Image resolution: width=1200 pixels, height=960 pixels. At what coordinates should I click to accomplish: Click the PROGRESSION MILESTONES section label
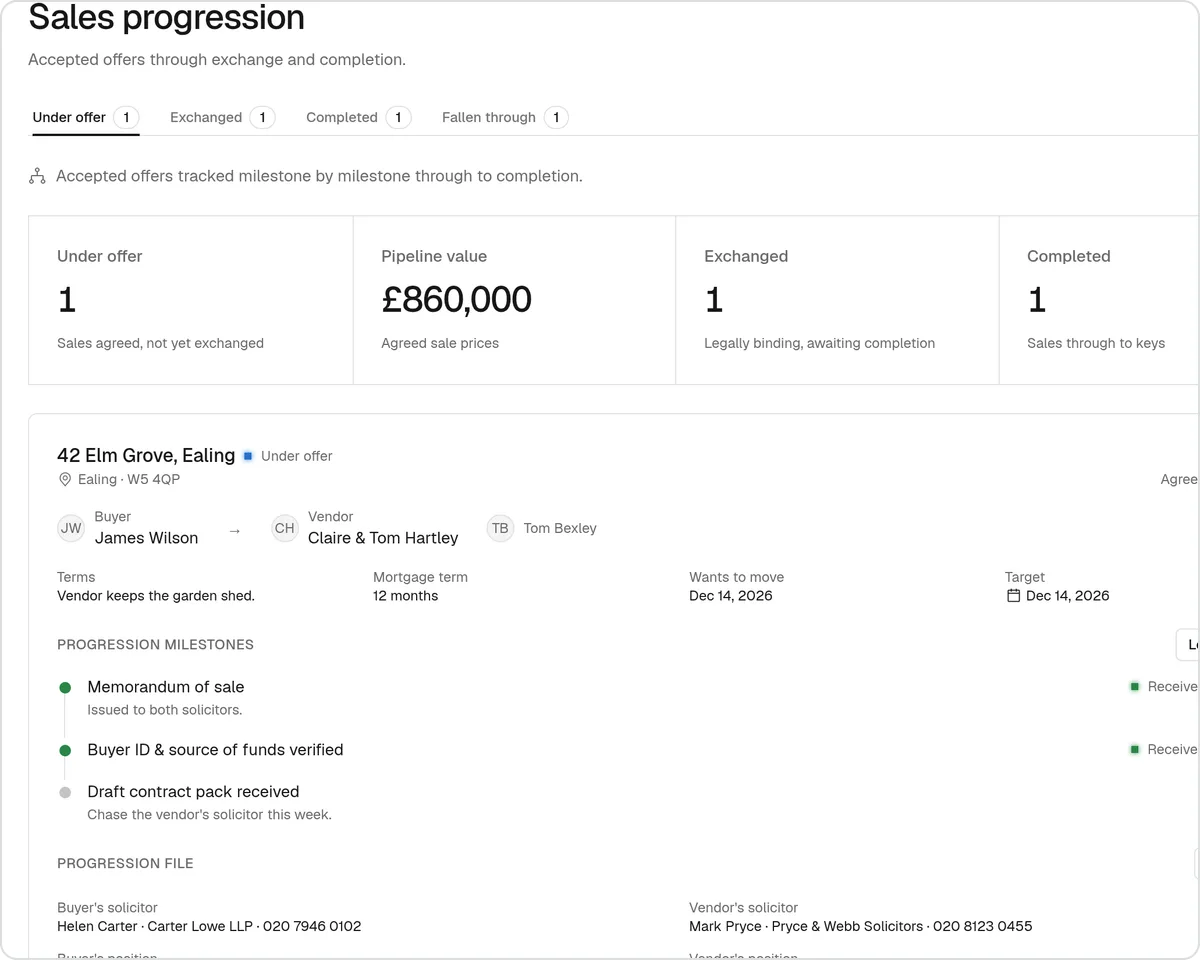155,645
